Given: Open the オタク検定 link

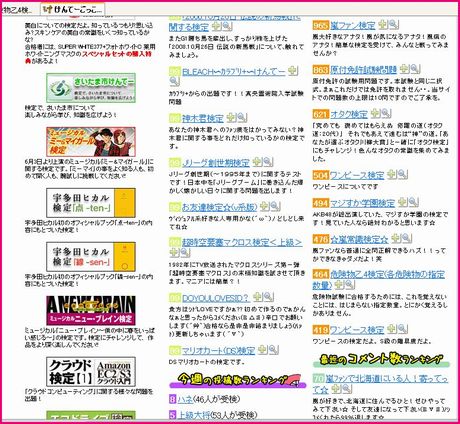Looking at the screenshot, I should click(x=349, y=114).
